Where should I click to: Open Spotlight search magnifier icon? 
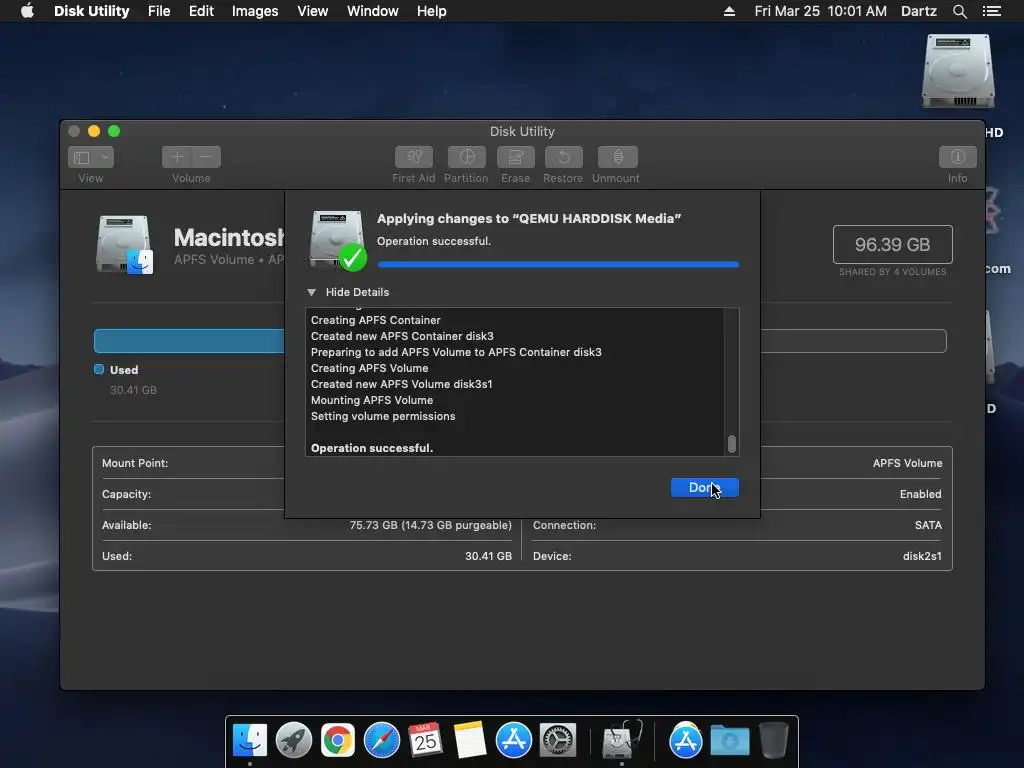coord(959,11)
